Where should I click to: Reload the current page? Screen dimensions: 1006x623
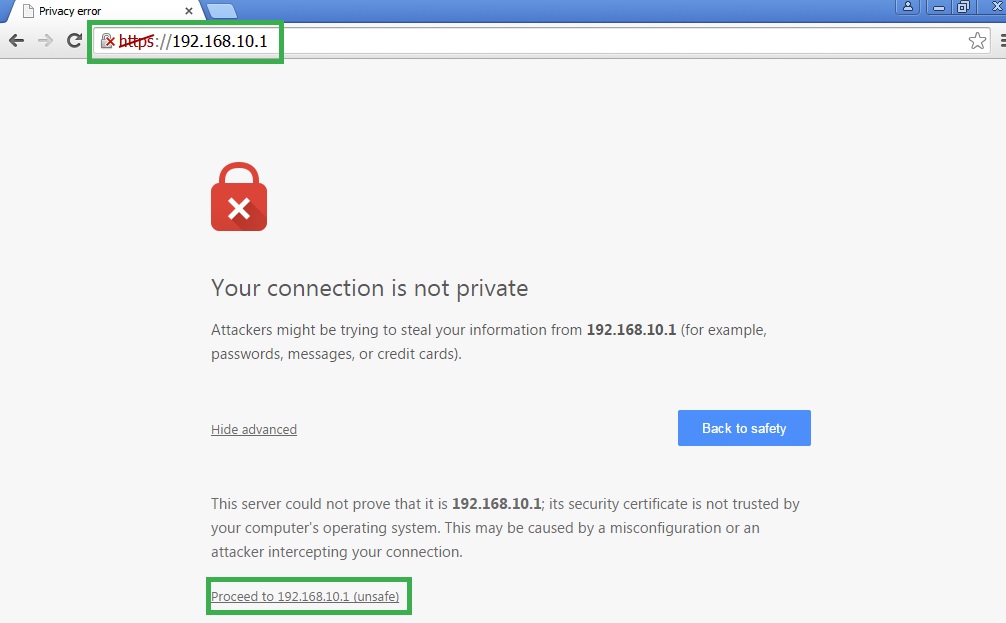pos(74,40)
